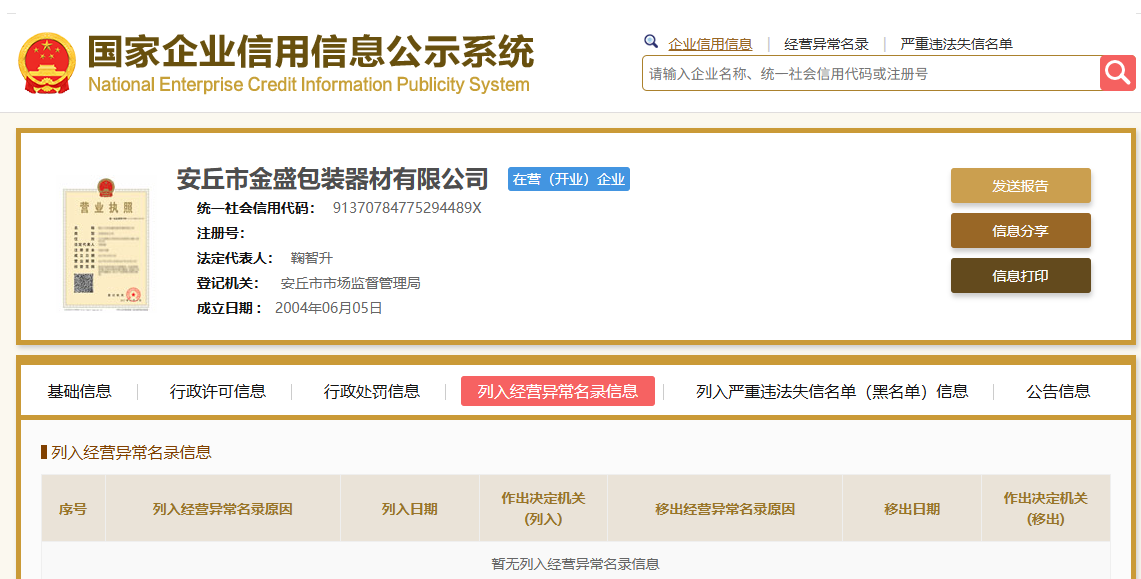Click the 序号 column header
Viewport: 1141px width, 579px height.
73,508
